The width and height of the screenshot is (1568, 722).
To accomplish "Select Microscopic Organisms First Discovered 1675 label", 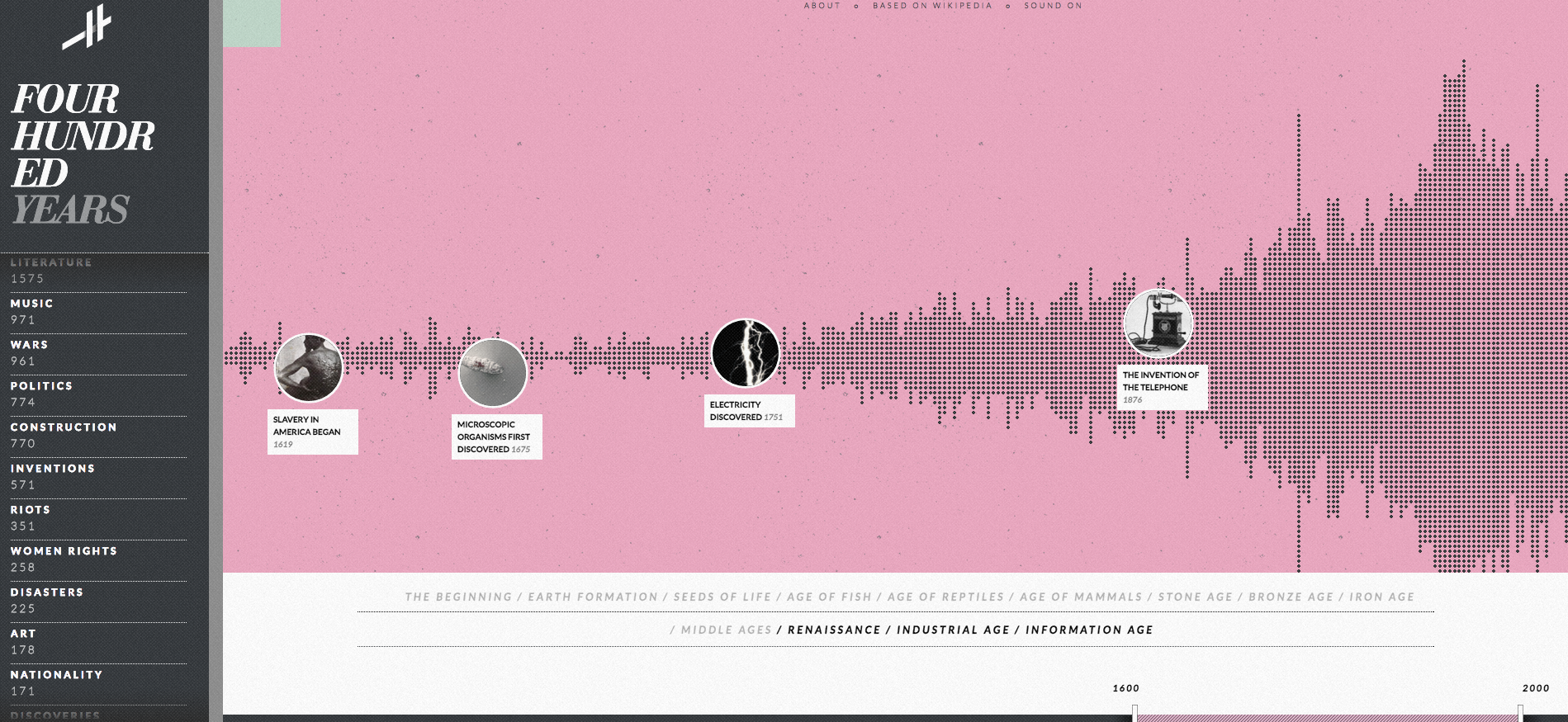I will point(497,437).
